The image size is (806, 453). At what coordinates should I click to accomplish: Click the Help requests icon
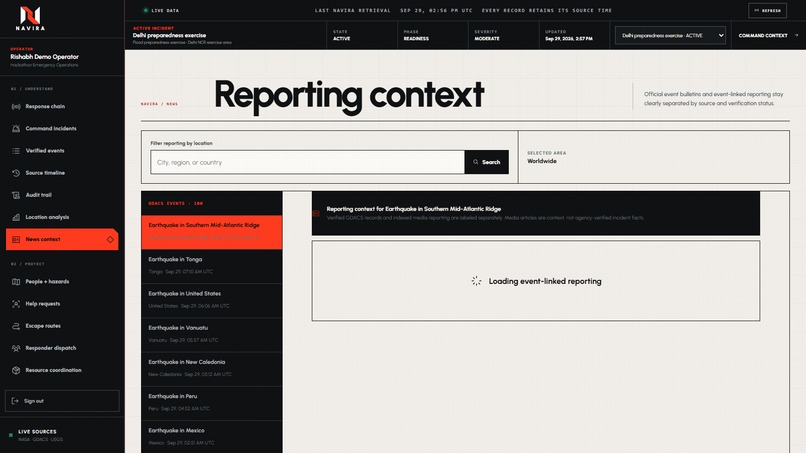[16, 303]
